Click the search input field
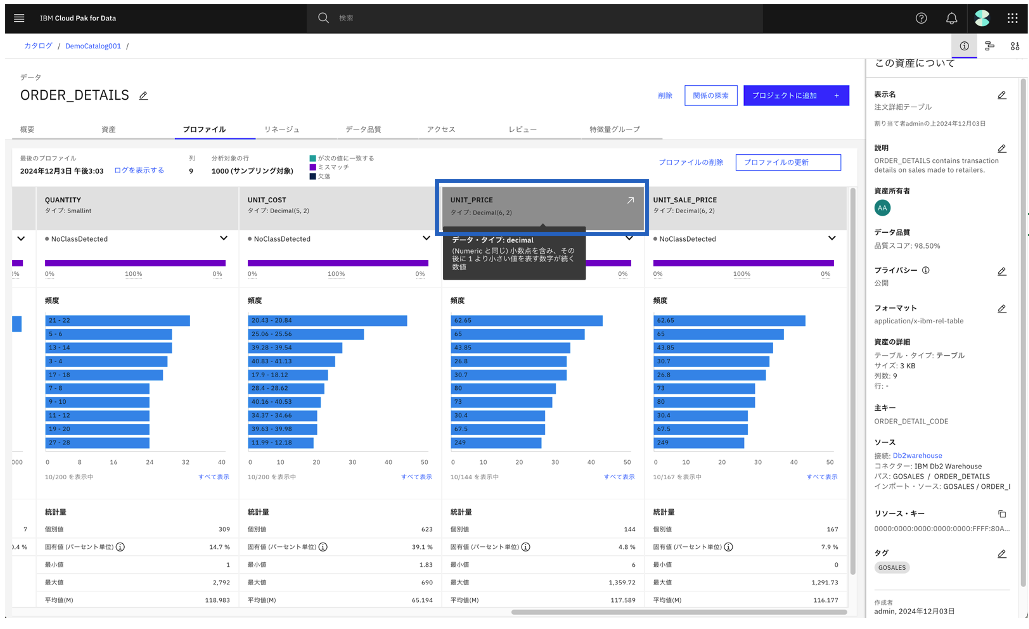Image resolution: width=1029 pixels, height=629 pixels. click(x=535, y=18)
